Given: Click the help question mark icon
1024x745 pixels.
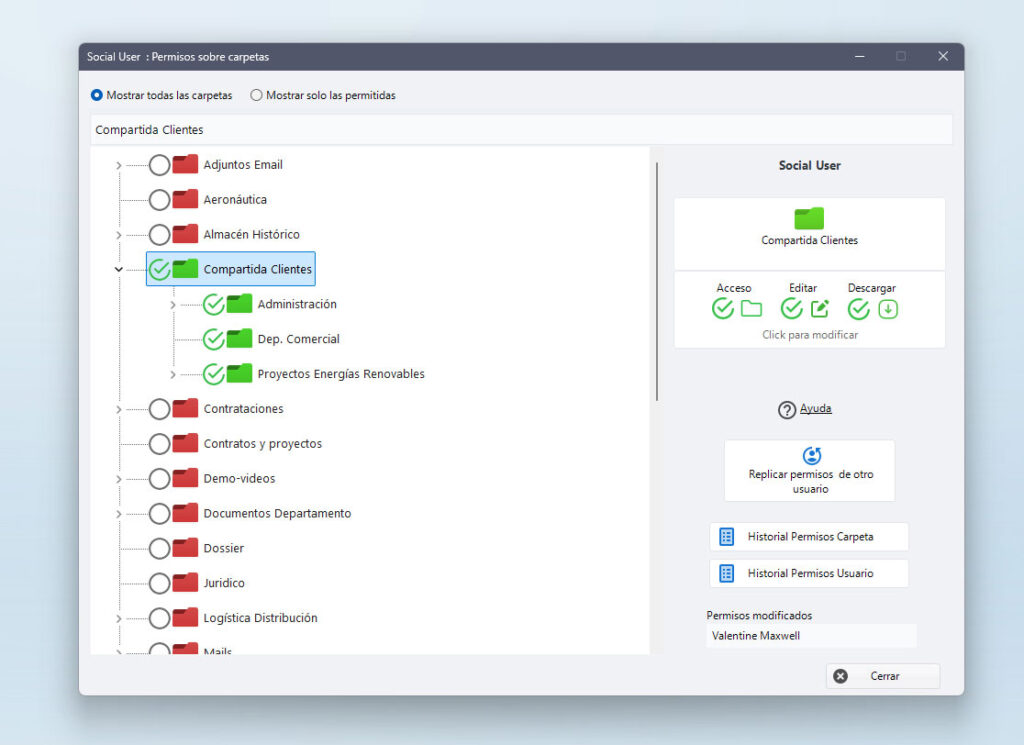Looking at the screenshot, I should pyautogui.click(x=787, y=410).
